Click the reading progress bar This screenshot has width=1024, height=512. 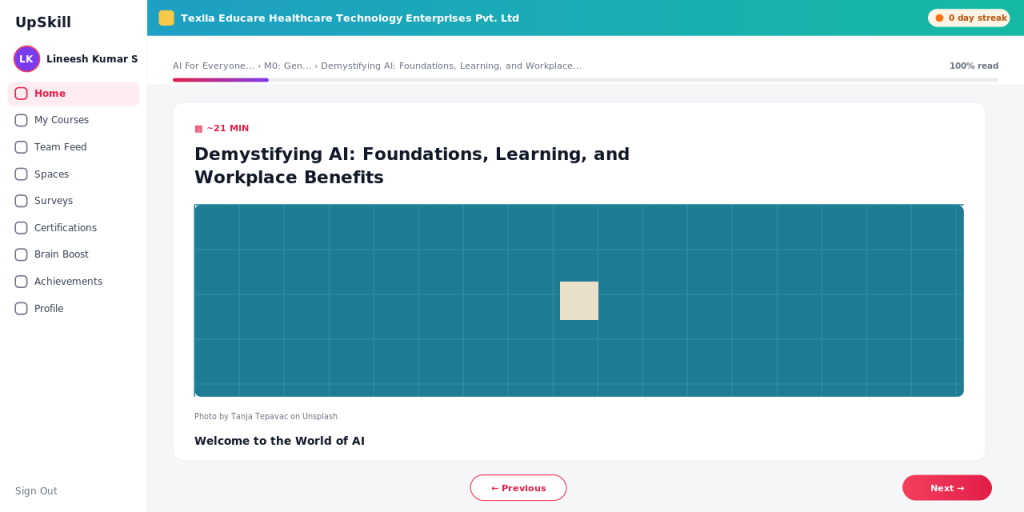click(585, 80)
